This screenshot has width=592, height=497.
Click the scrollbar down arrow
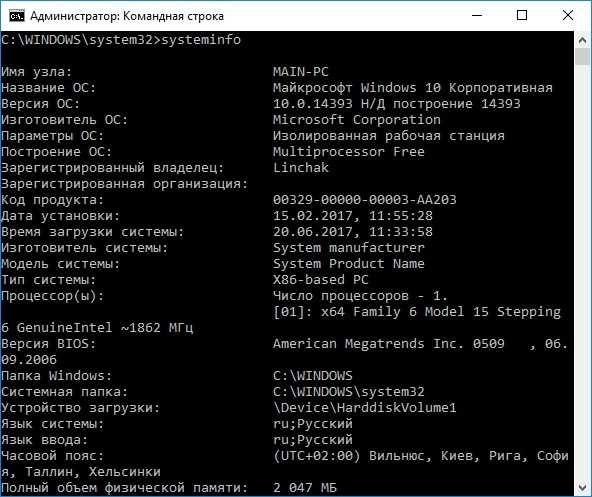click(583, 487)
